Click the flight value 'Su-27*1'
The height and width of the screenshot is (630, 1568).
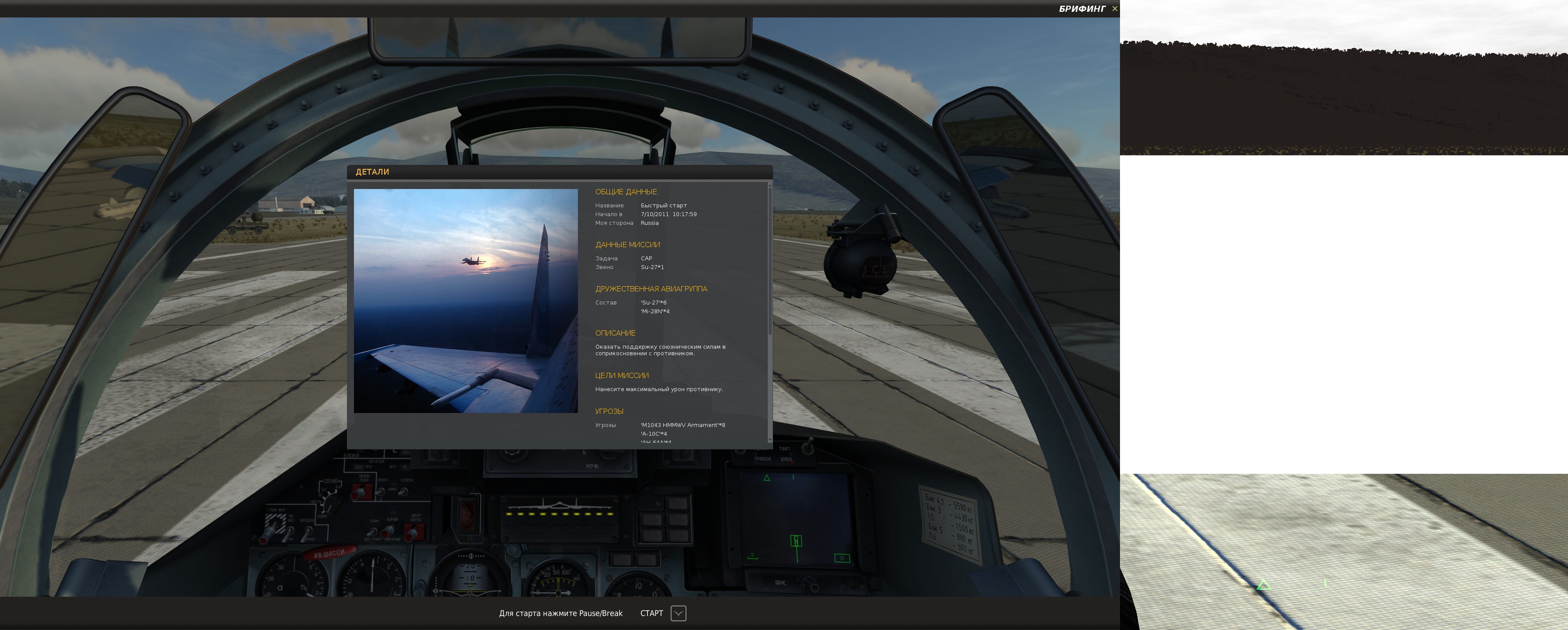(652, 267)
